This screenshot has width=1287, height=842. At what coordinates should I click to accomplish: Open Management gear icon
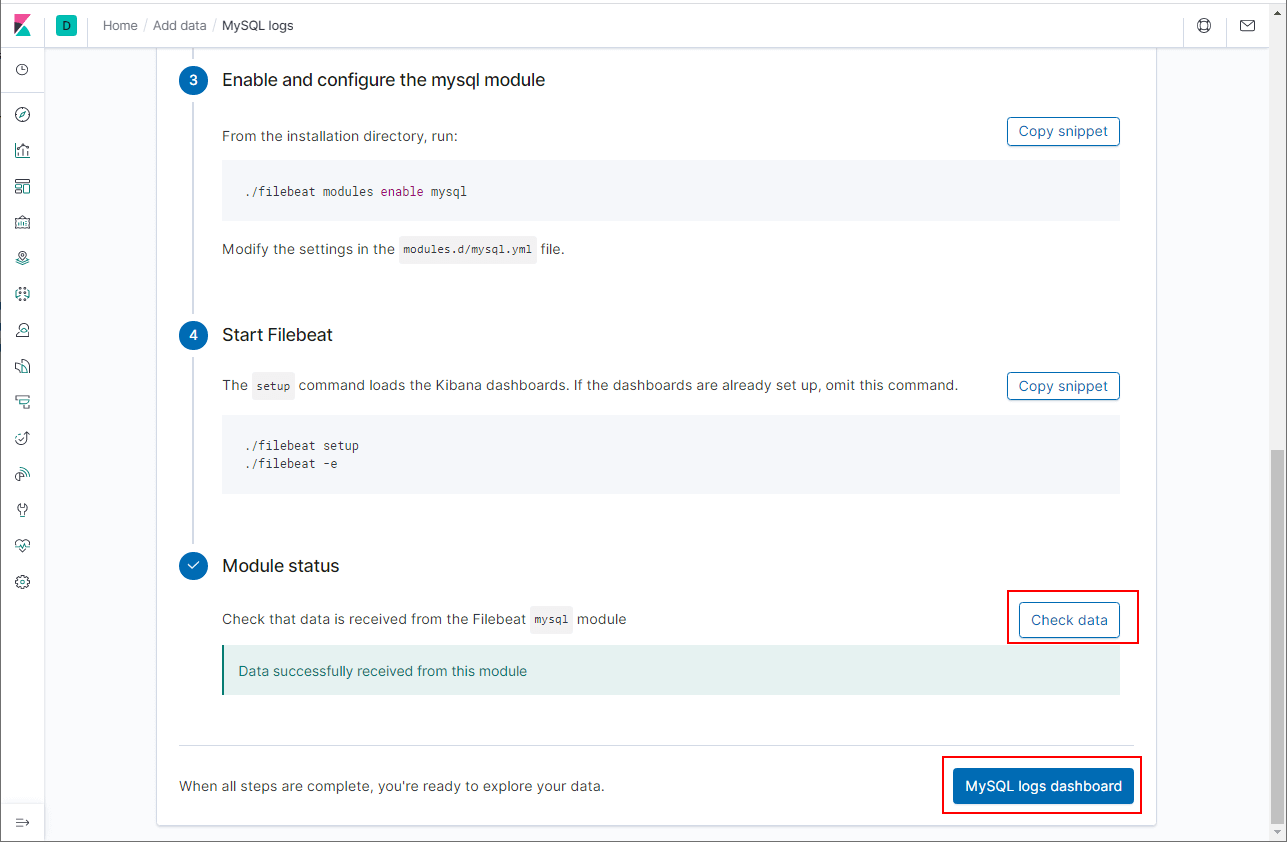click(23, 582)
